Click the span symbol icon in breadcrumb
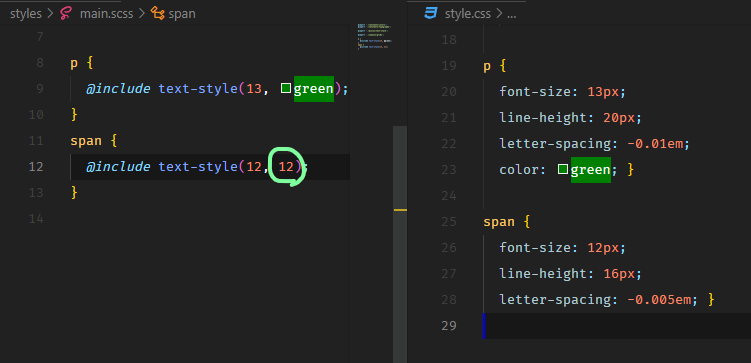This screenshot has width=751, height=363. 158,13
